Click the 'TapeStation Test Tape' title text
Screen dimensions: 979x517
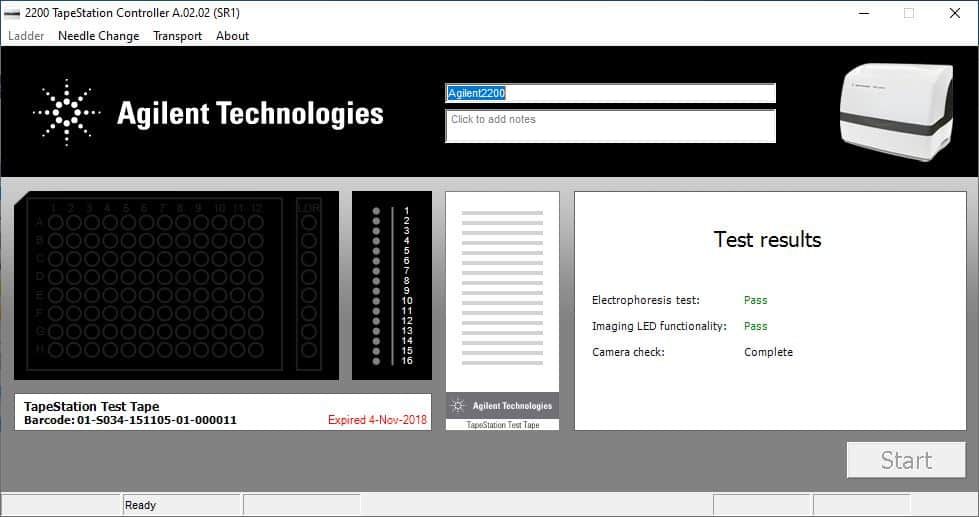(x=92, y=406)
